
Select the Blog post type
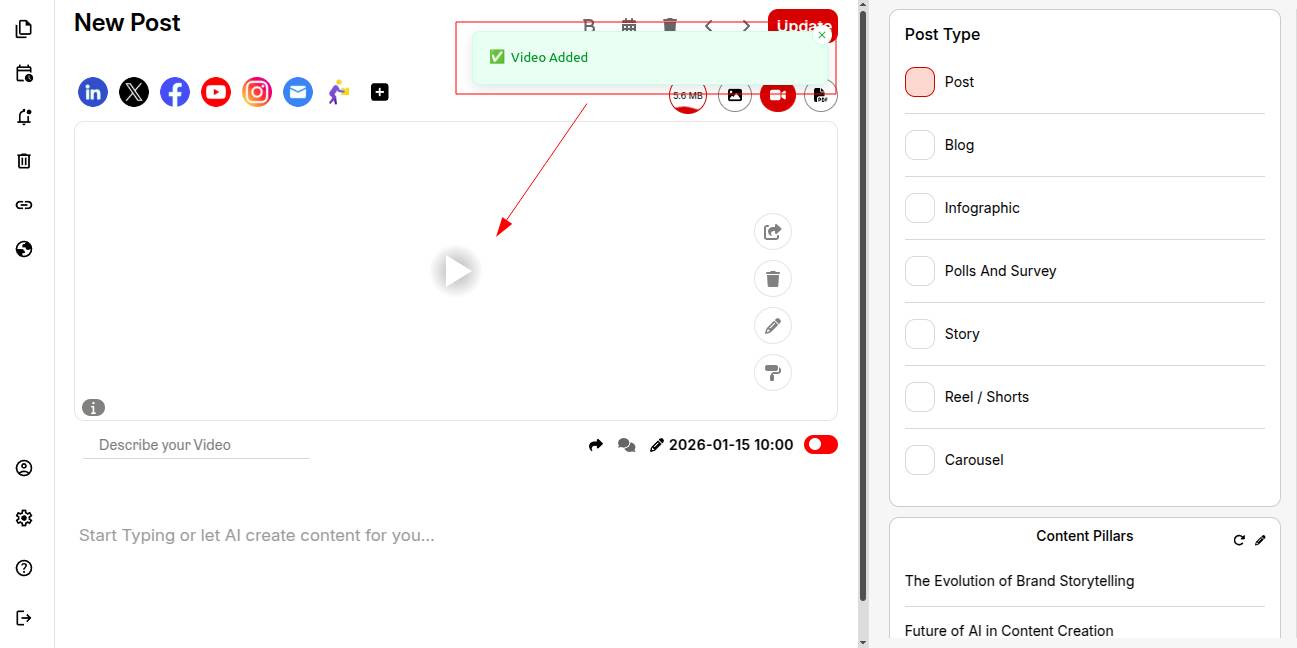tap(920, 145)
